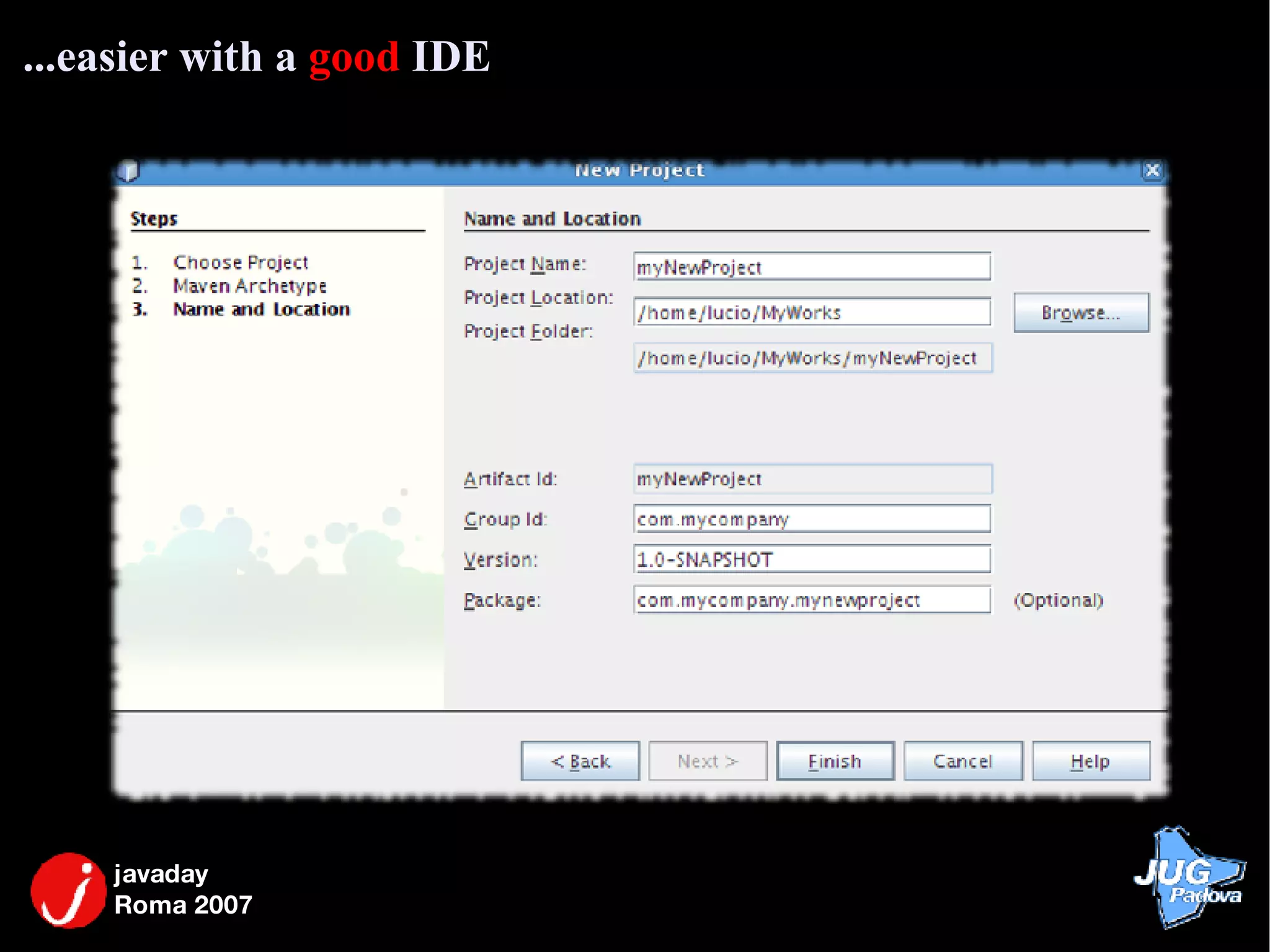1270x952 pixels.
Task: Focus the Package input field
Action: [x=812, y=600]
